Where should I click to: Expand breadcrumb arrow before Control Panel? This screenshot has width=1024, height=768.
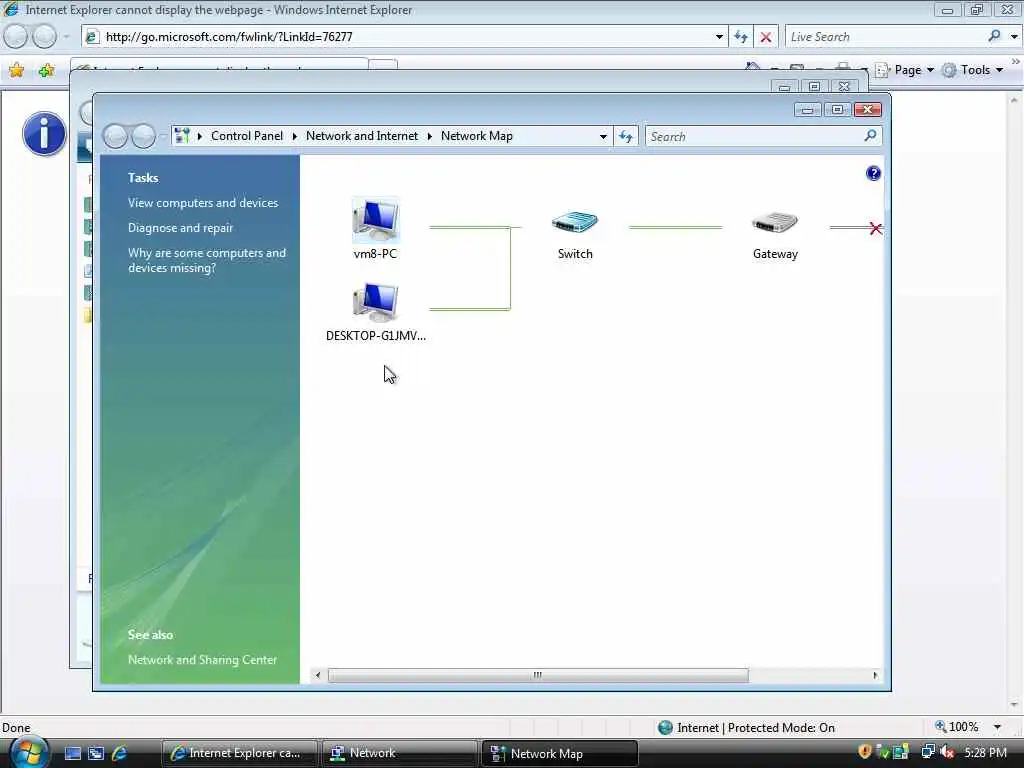click(199, 136)
